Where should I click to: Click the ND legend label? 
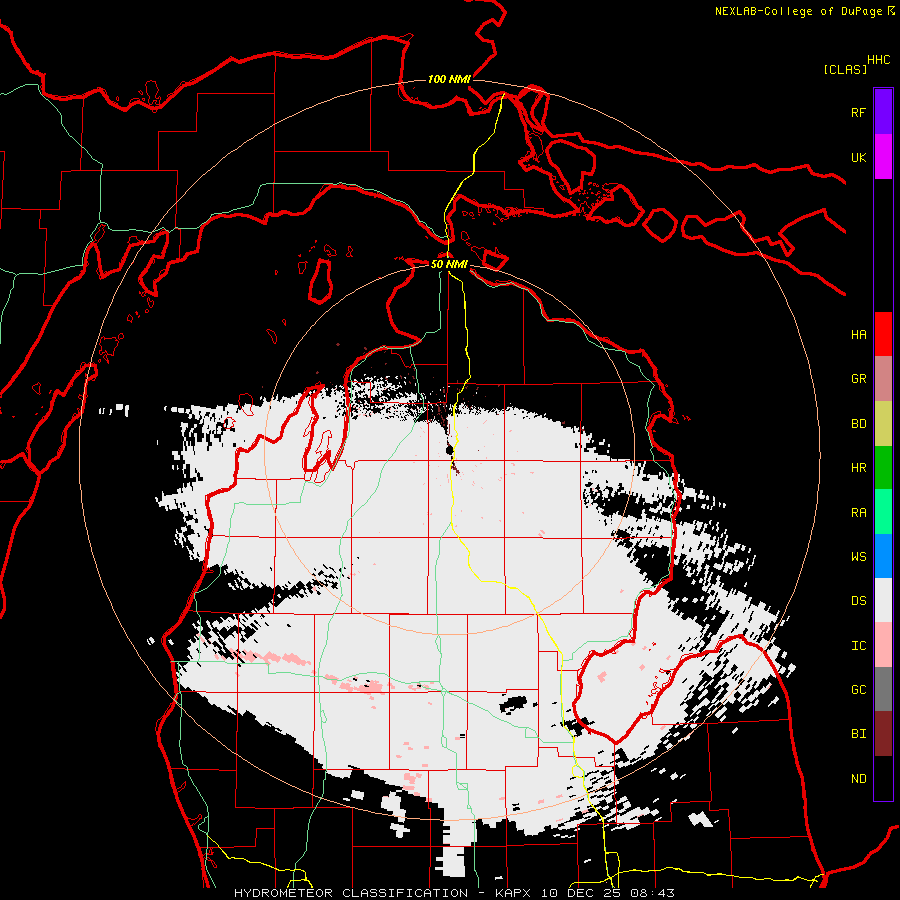coord(858,779)
